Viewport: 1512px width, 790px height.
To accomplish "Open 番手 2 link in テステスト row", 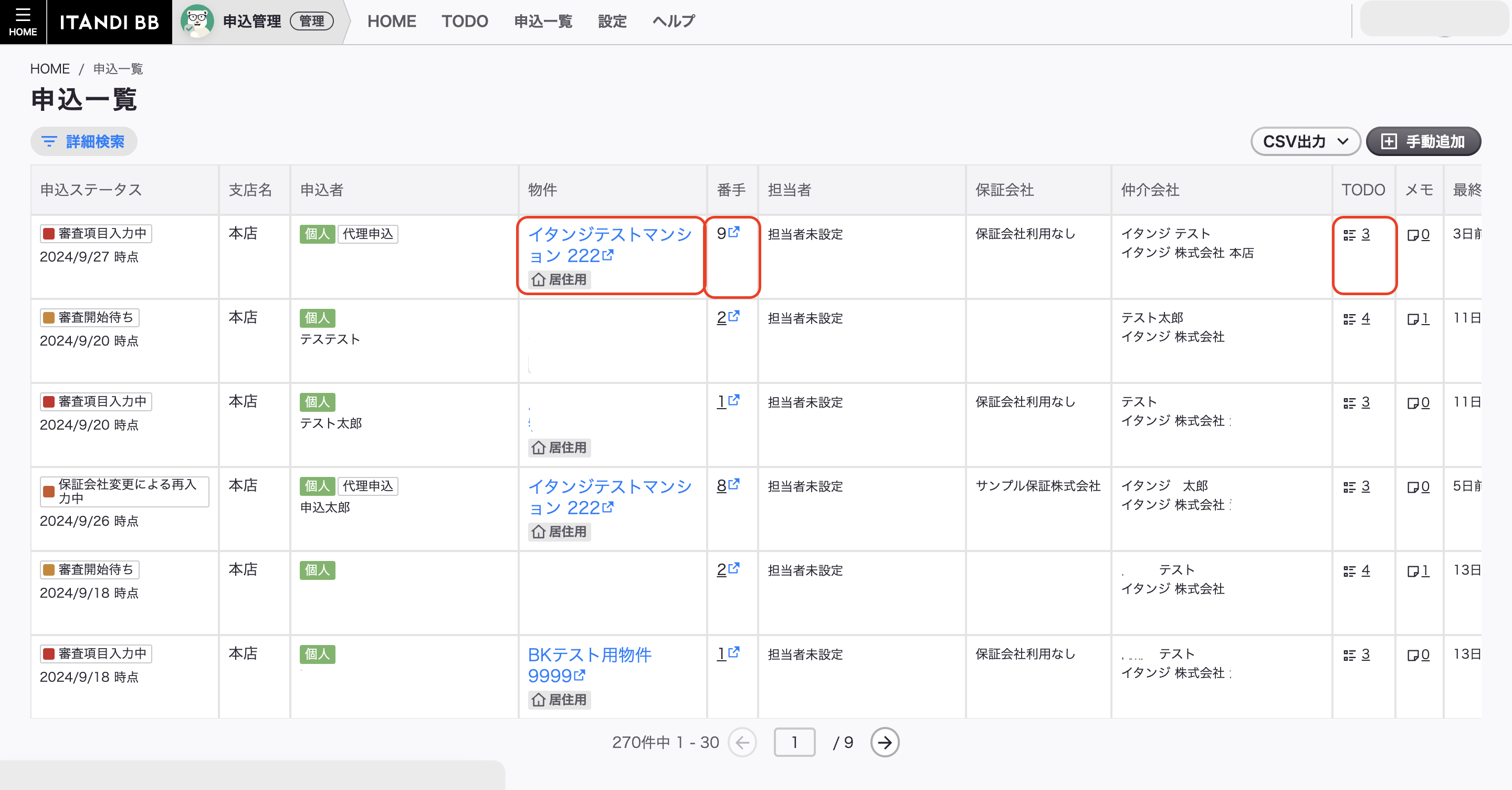I will point(728,318).
